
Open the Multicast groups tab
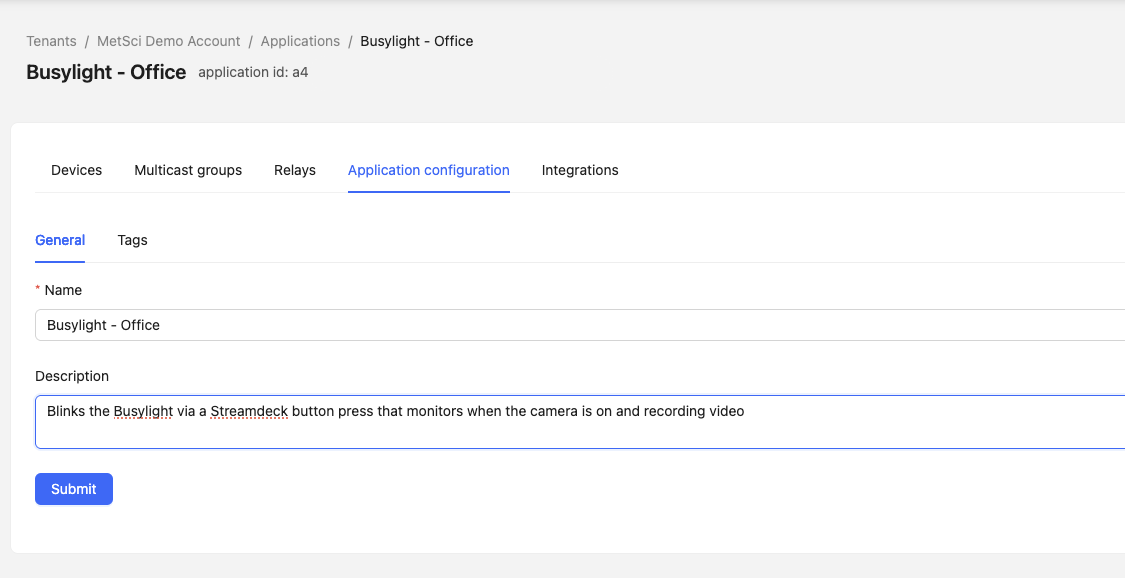[188, 170]
